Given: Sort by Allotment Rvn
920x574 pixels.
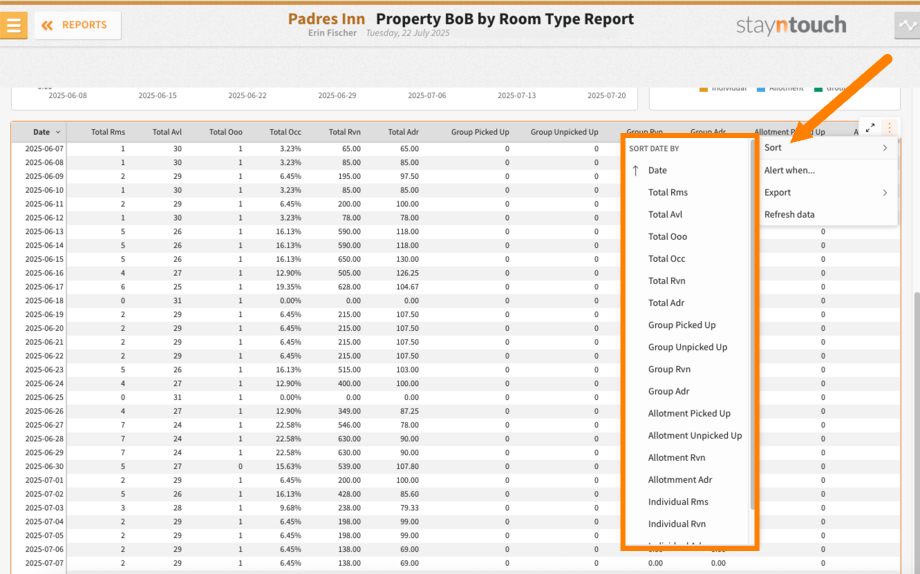Looking at the screenshot, I should point(677,458).
